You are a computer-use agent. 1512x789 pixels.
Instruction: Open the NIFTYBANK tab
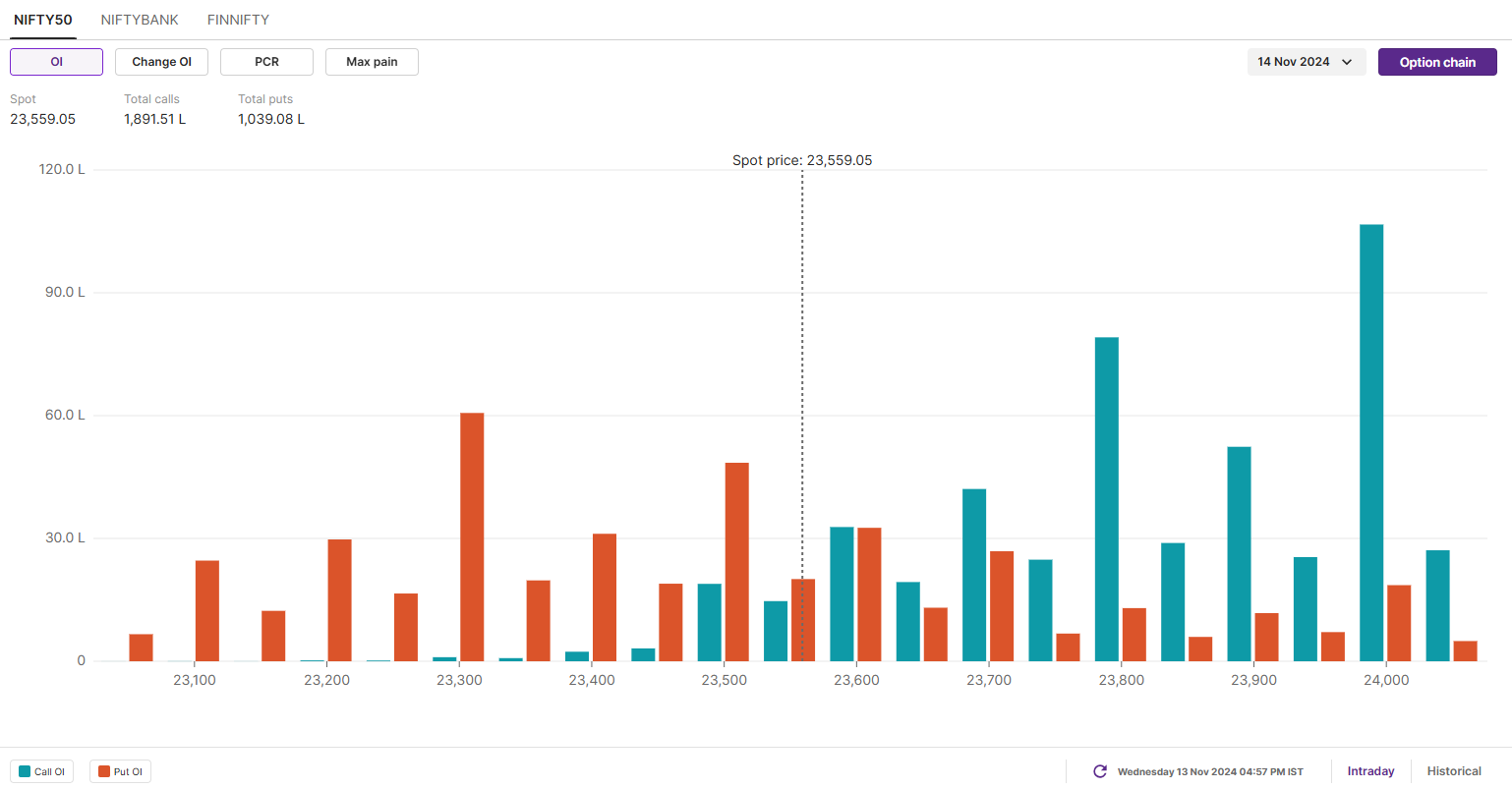coord(140,20)
